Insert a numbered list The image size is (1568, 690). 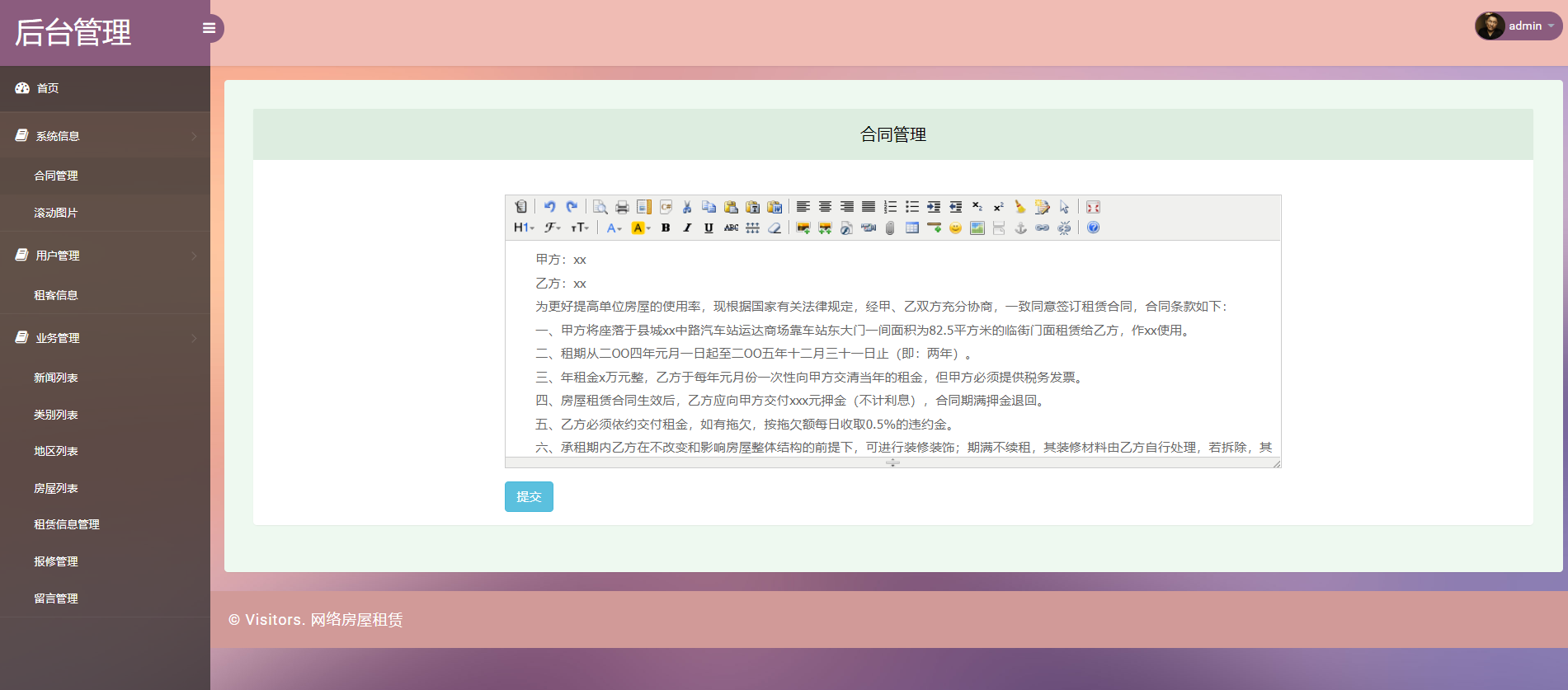click(x=890, y=207)
